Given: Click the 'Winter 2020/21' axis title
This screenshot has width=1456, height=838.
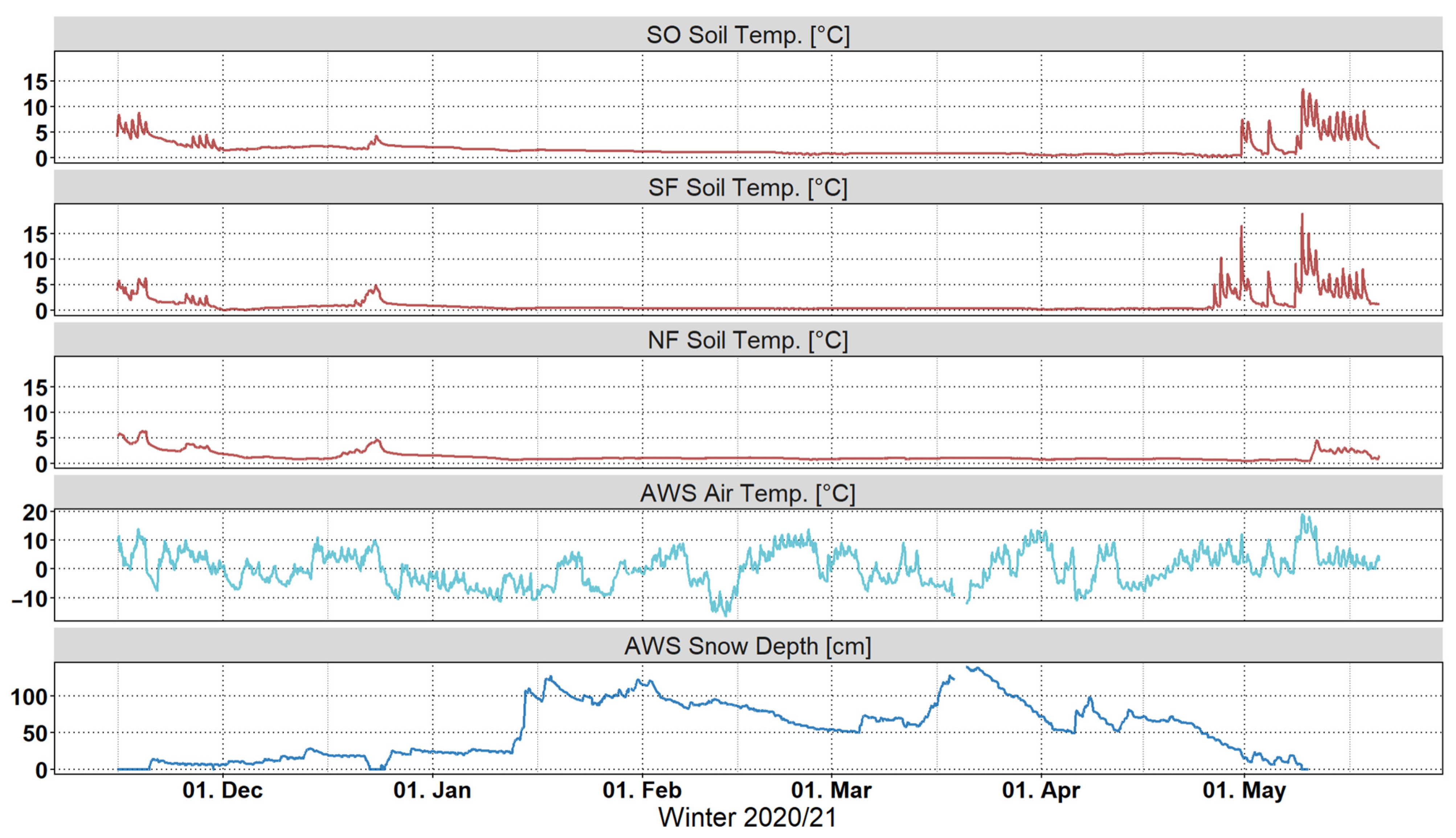Looking at the screenshot, I should [x=748, y=818].
